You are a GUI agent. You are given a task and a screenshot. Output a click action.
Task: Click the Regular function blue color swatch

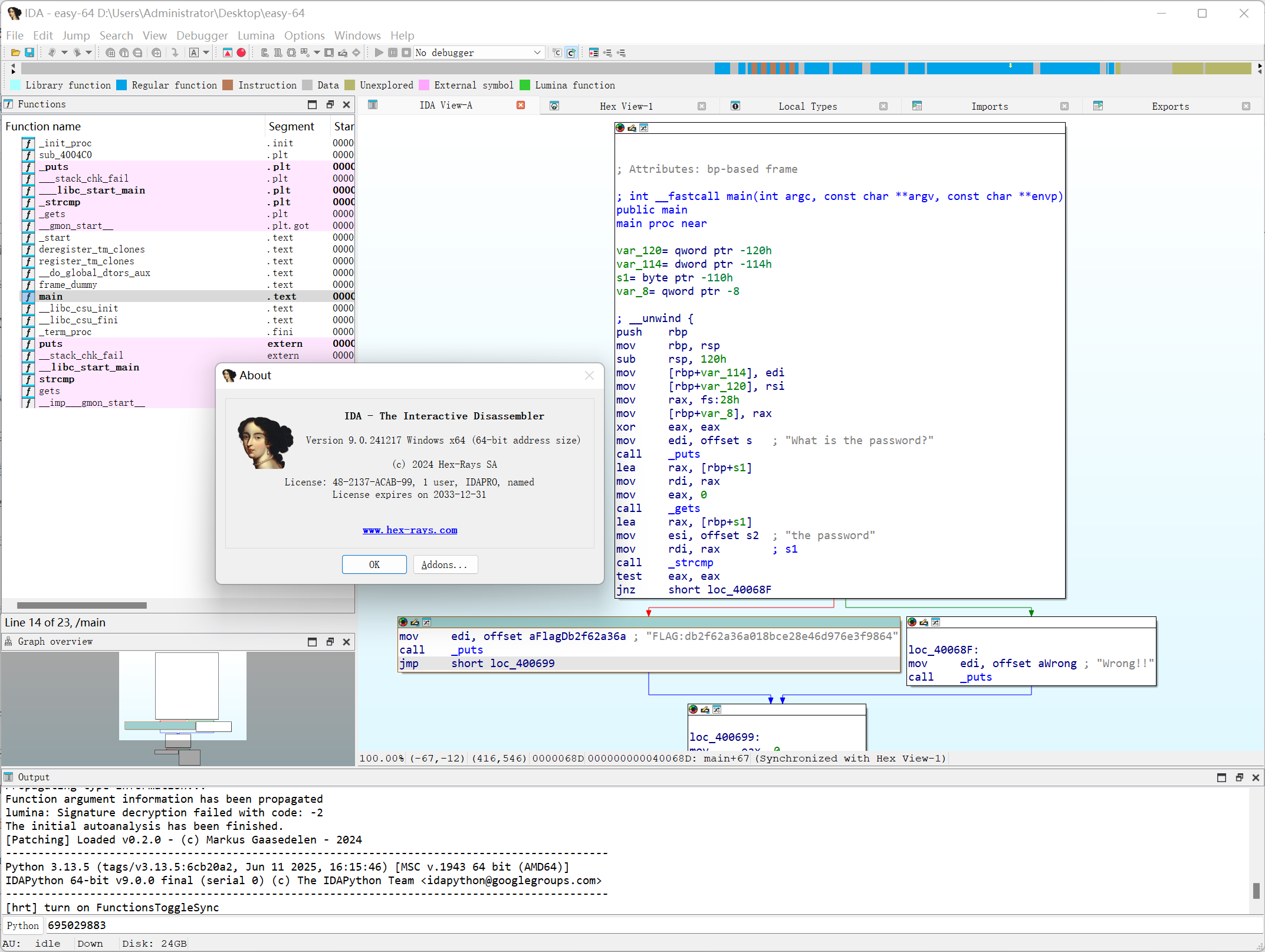tap(121, 85)
